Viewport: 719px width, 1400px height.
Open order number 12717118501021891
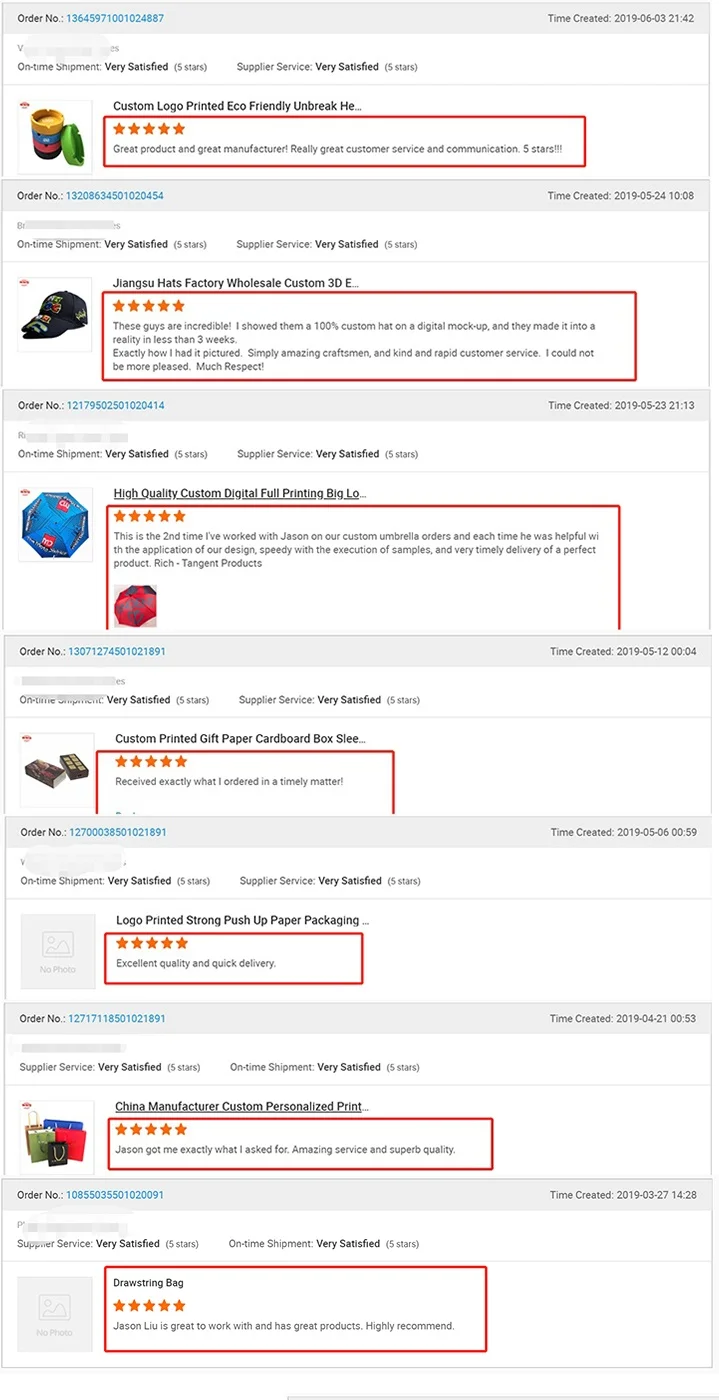pos(116,1019)
